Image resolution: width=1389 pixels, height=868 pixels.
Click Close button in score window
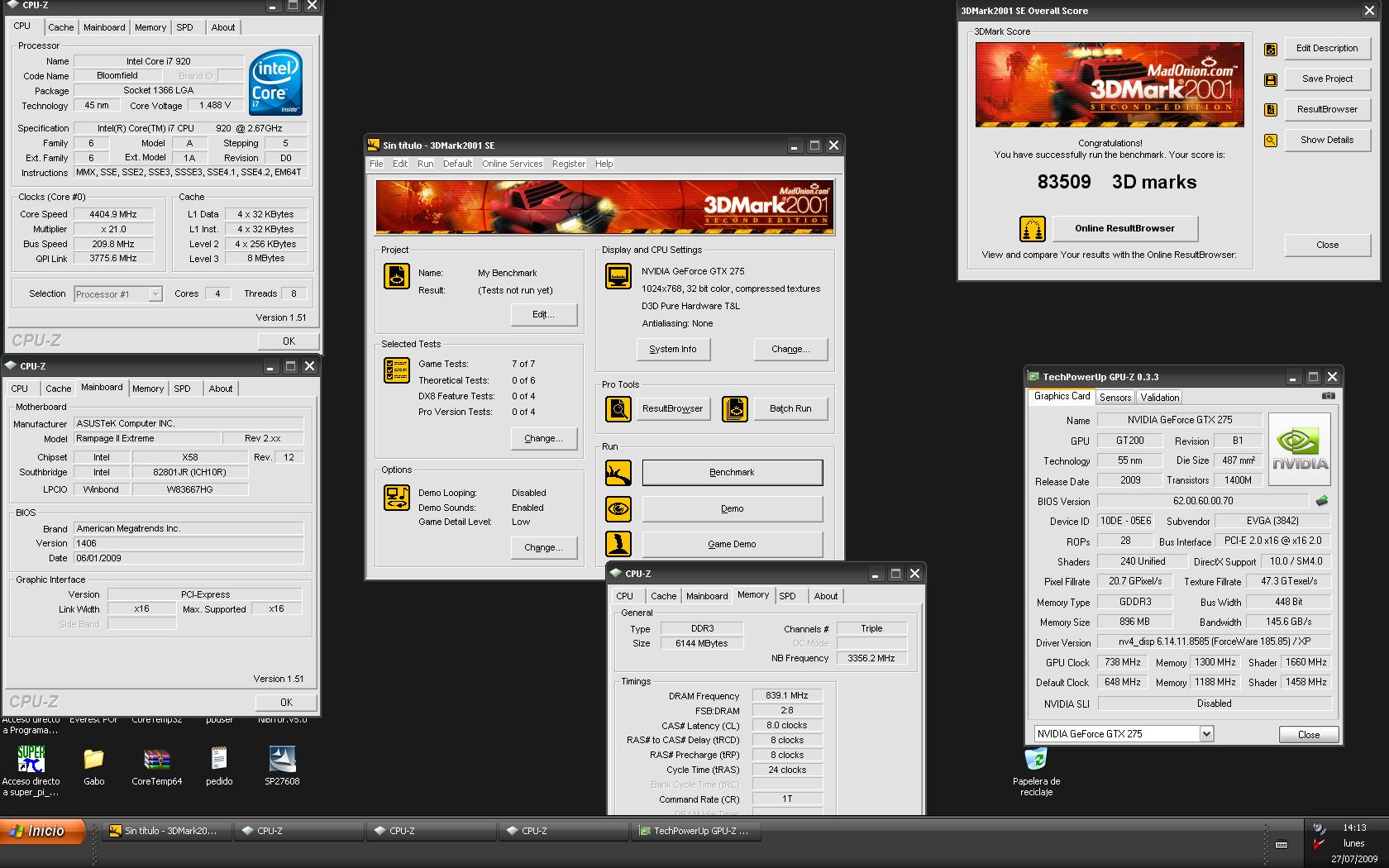click(x=1327, y=245)
